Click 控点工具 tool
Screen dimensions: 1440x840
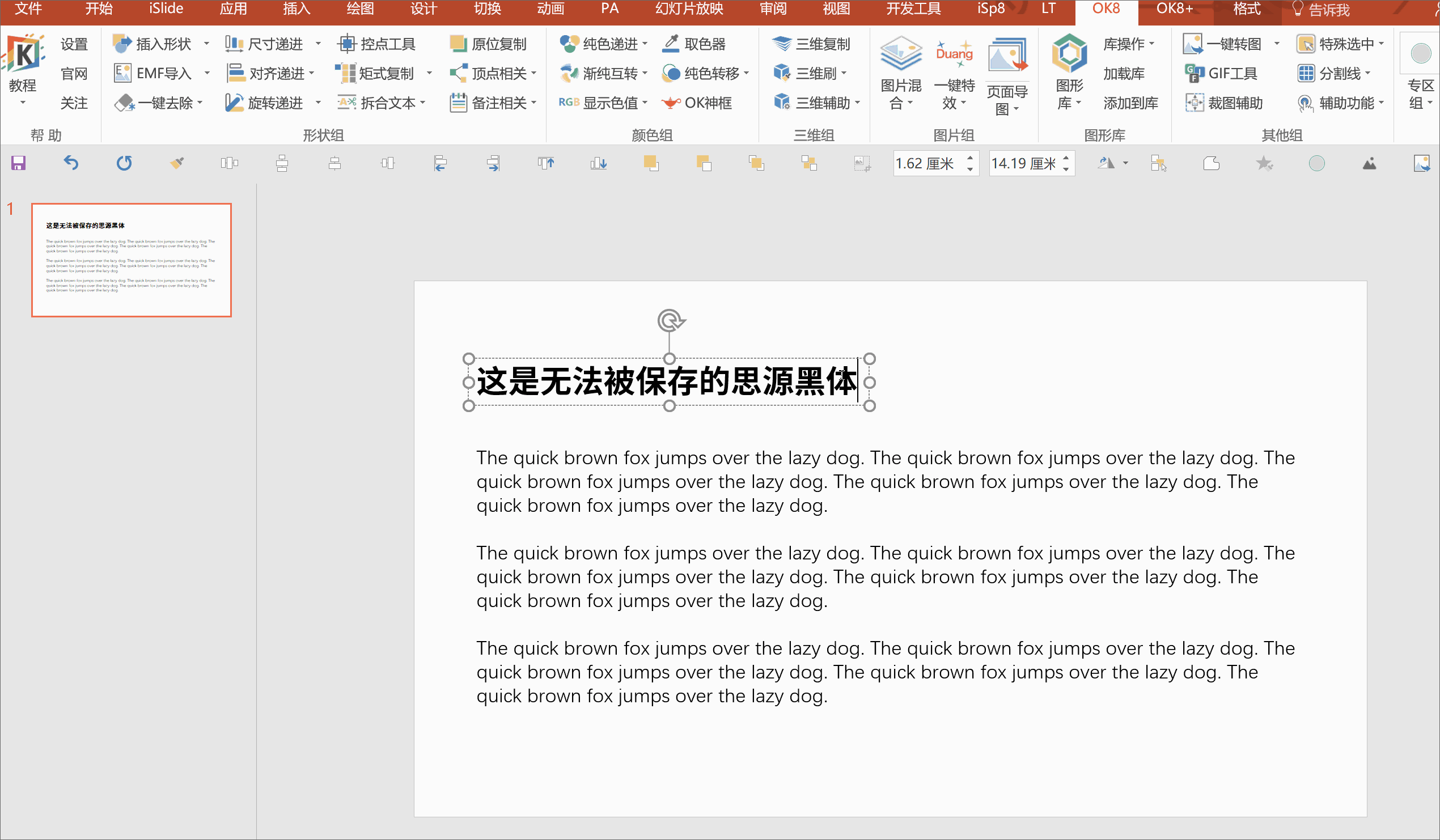(x=376, y=44)
